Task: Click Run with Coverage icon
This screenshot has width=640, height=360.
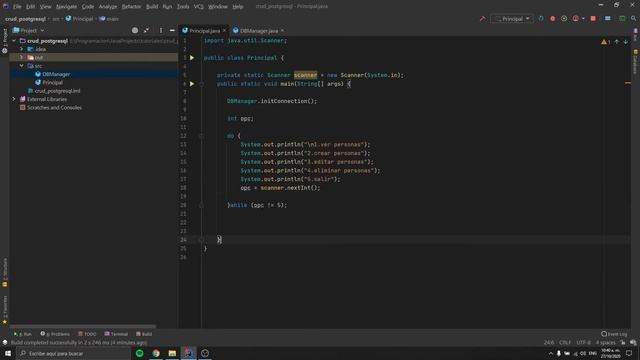Action: tap(564, 19)
